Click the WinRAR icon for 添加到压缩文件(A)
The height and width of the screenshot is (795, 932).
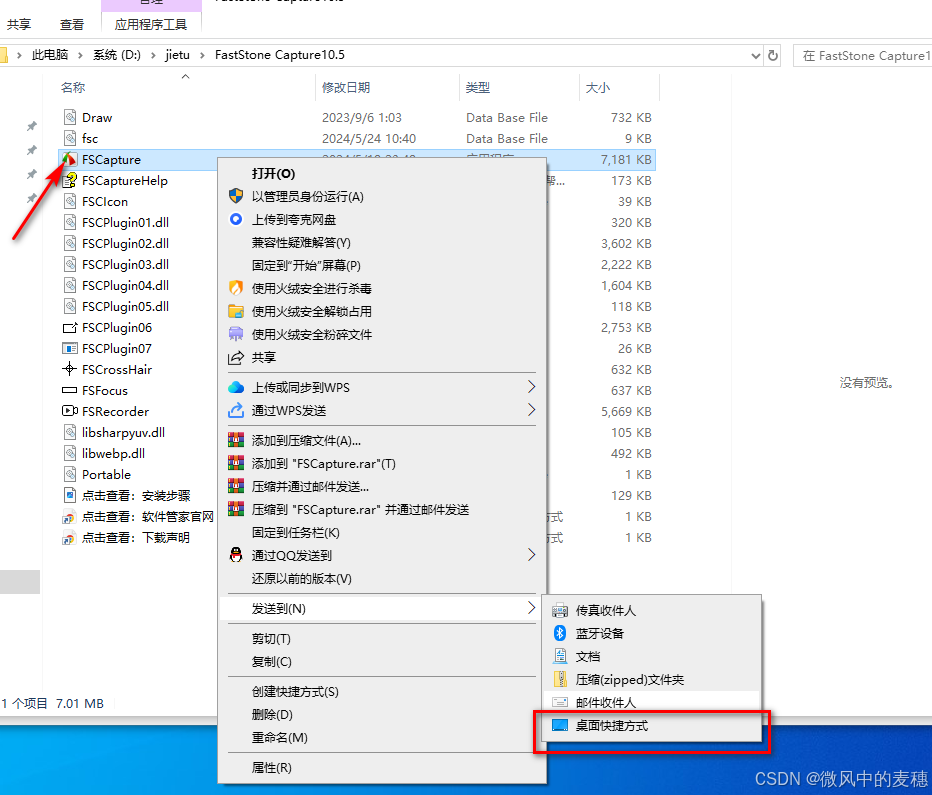tap(236, 440)
